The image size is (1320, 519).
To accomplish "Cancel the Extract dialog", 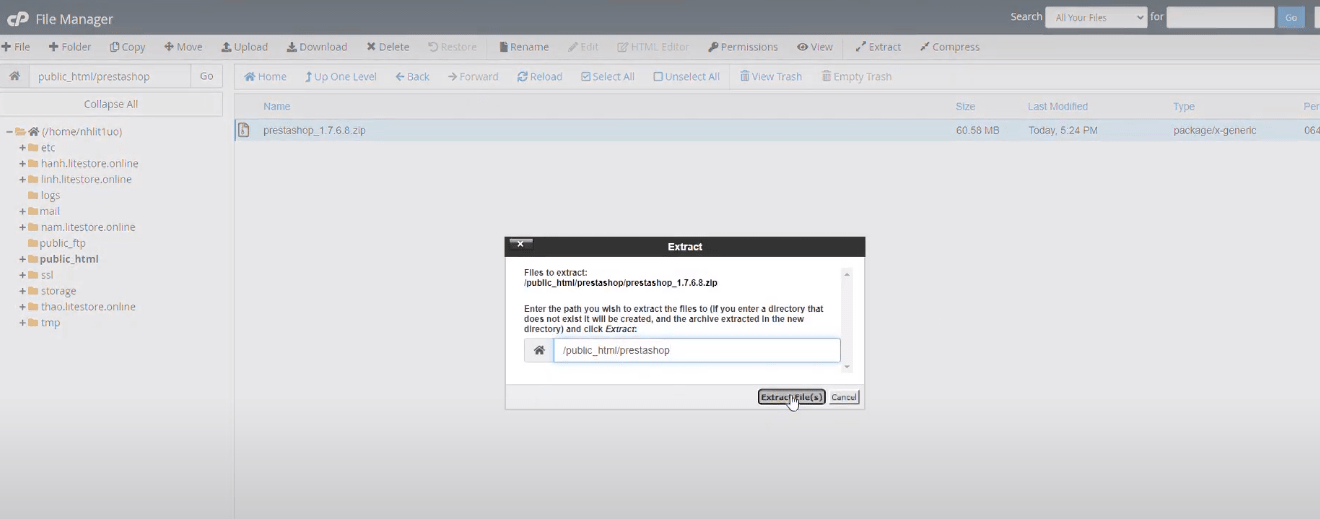I will [844, 397].
